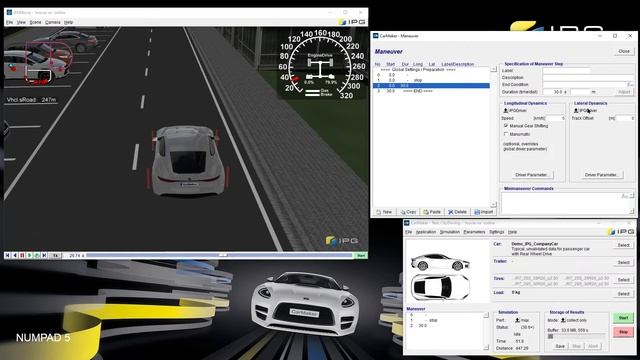Jump to movie start in IPGMovie playback bar
The image size is (640, 360).
point(7,256)
